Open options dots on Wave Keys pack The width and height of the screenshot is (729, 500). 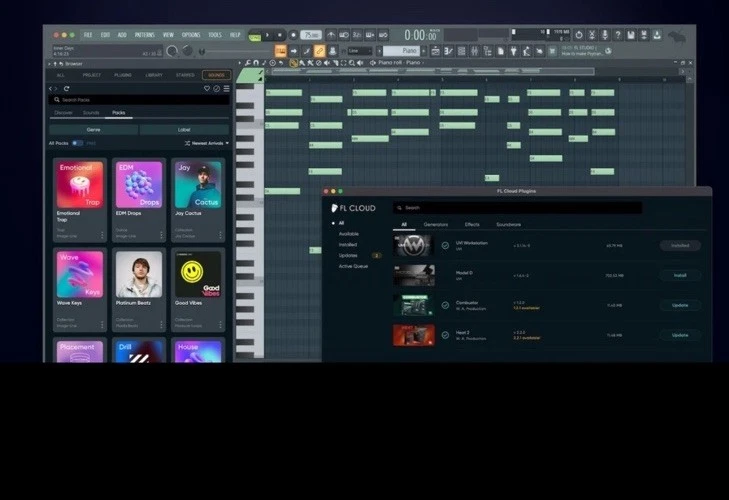tap(102, 325)
